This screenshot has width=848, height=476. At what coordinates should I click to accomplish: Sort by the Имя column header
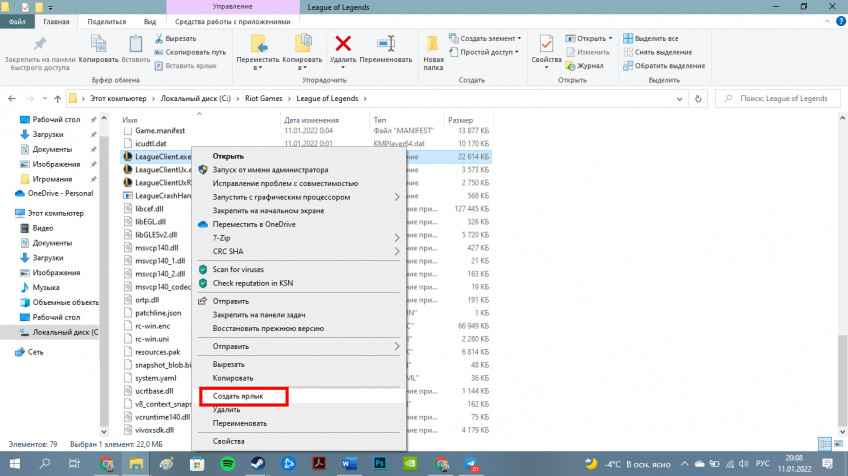[129, 120]
